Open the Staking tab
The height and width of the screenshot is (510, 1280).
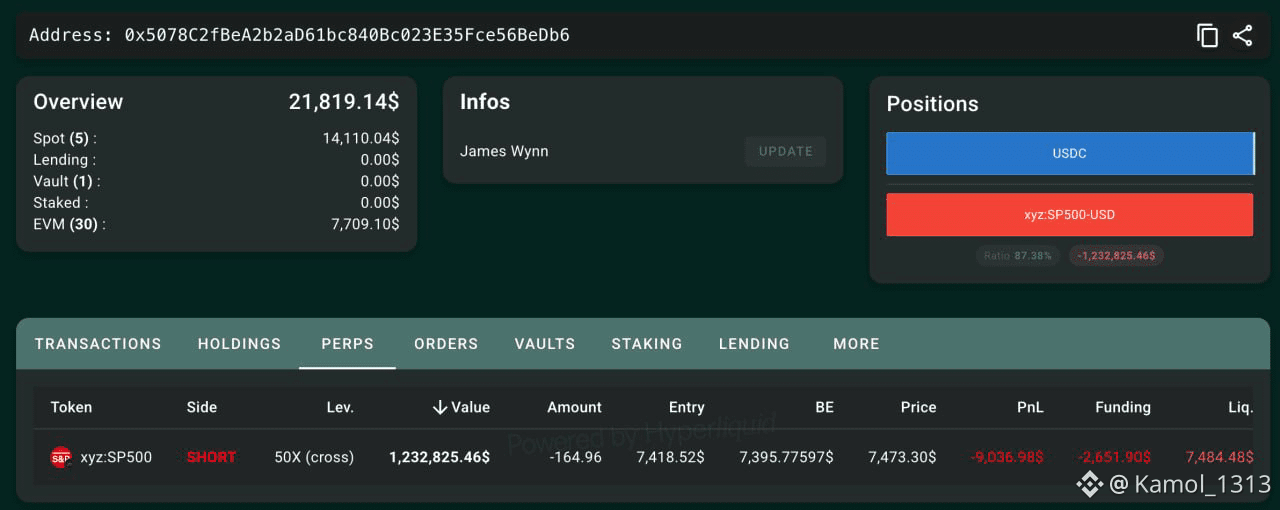tap(647, 343)
